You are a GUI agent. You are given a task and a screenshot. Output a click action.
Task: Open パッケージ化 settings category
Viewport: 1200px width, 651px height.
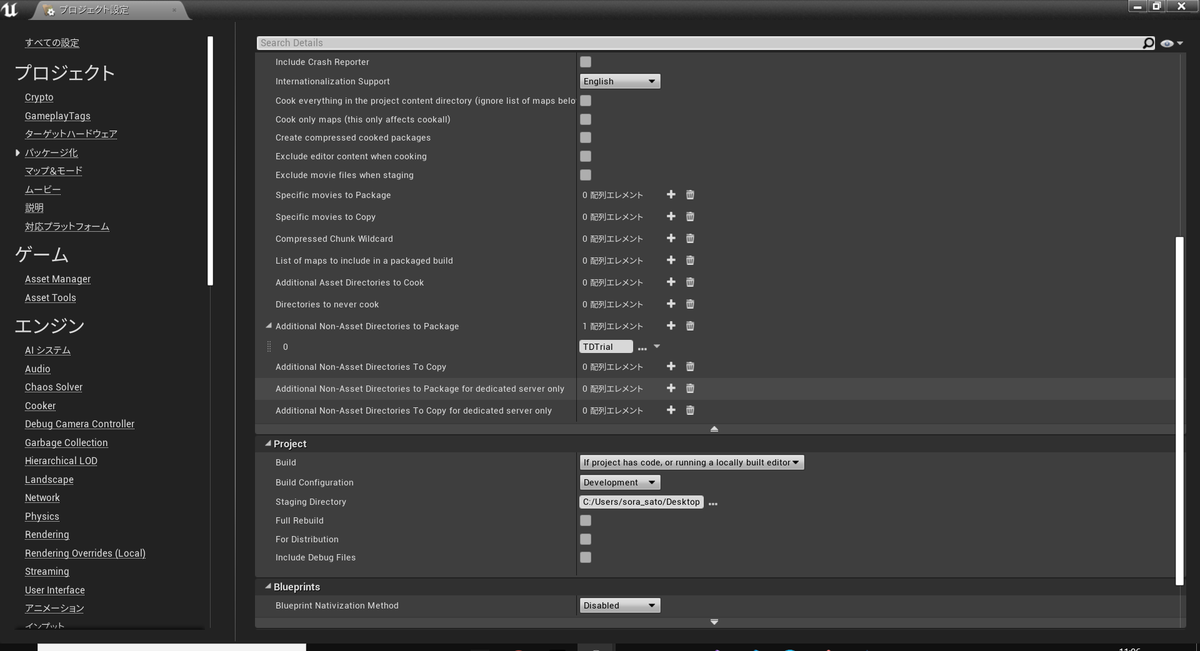[x=51, y=153]
